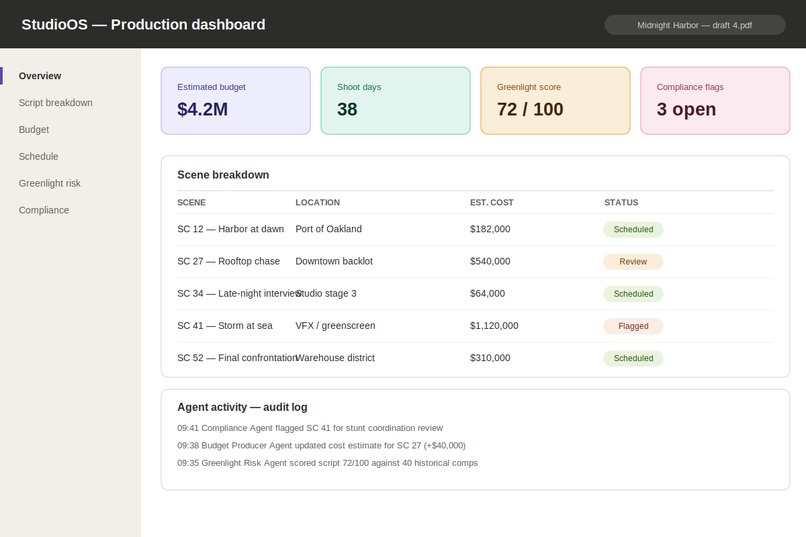Open Greenlight risk in sidebar
The image size is (806, 537).
tap(49, 183)
